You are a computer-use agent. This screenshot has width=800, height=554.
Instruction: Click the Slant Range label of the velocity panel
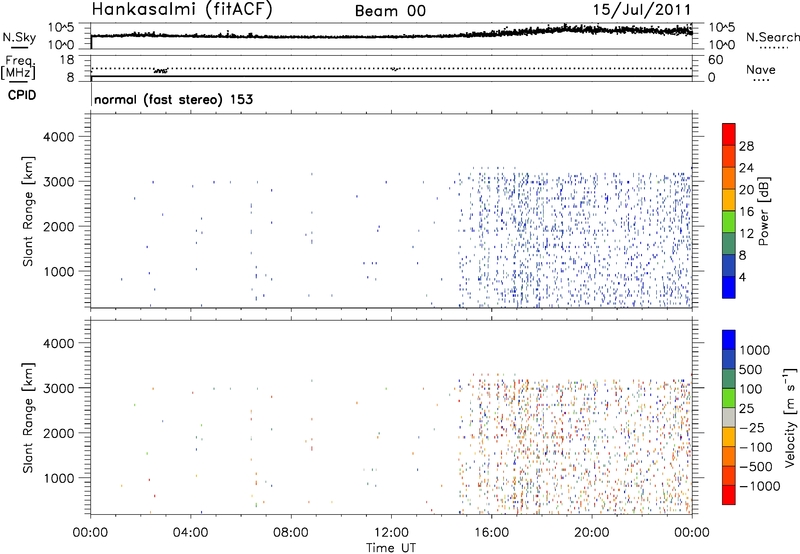pos(28,418)
